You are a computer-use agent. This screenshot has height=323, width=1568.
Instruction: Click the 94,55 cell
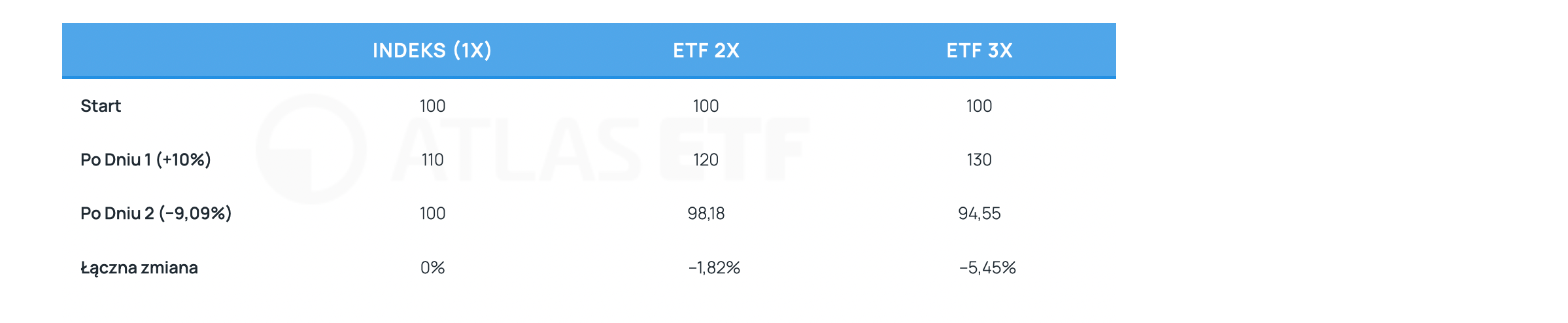tap(980, 213)
